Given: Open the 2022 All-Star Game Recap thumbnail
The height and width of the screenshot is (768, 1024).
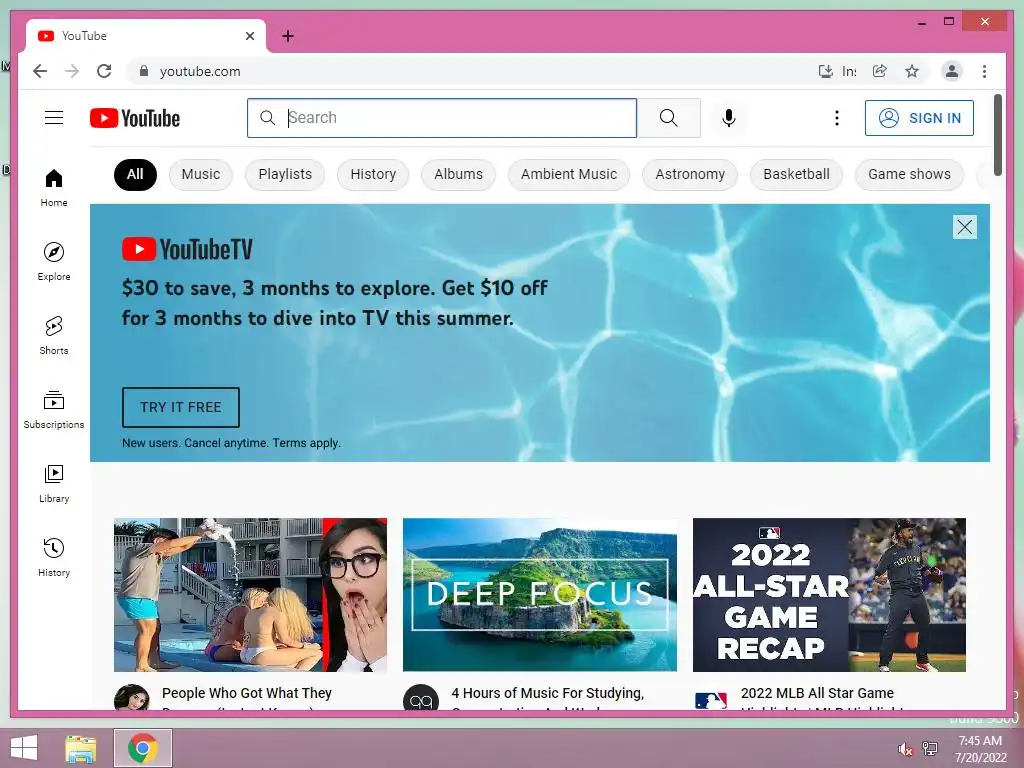Looking at the screenshot, I should [x=829, y=595].
